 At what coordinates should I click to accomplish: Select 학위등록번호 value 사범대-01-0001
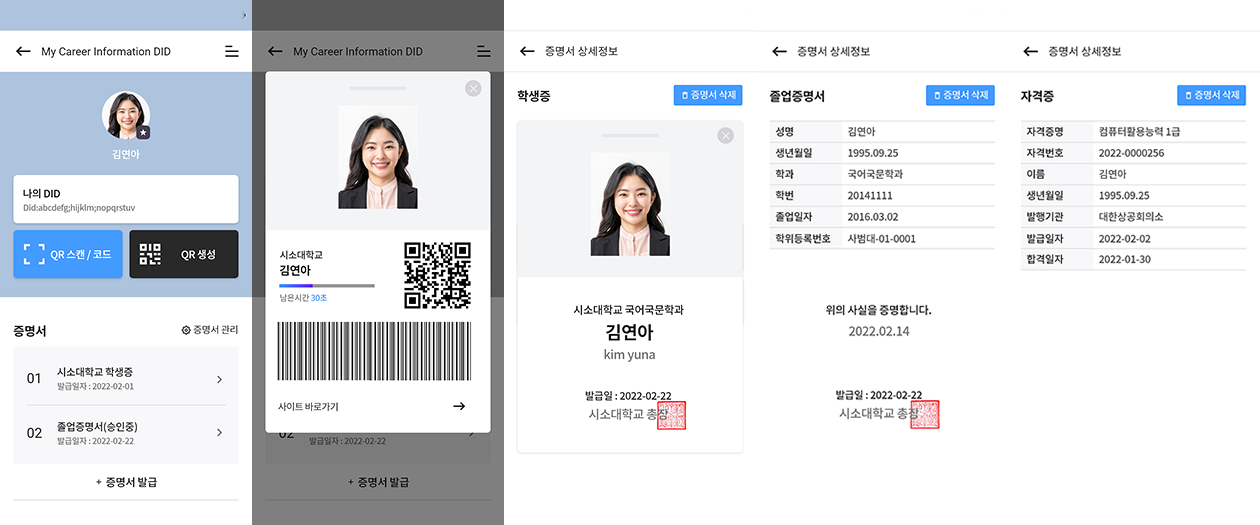click(x=882, y=239)
